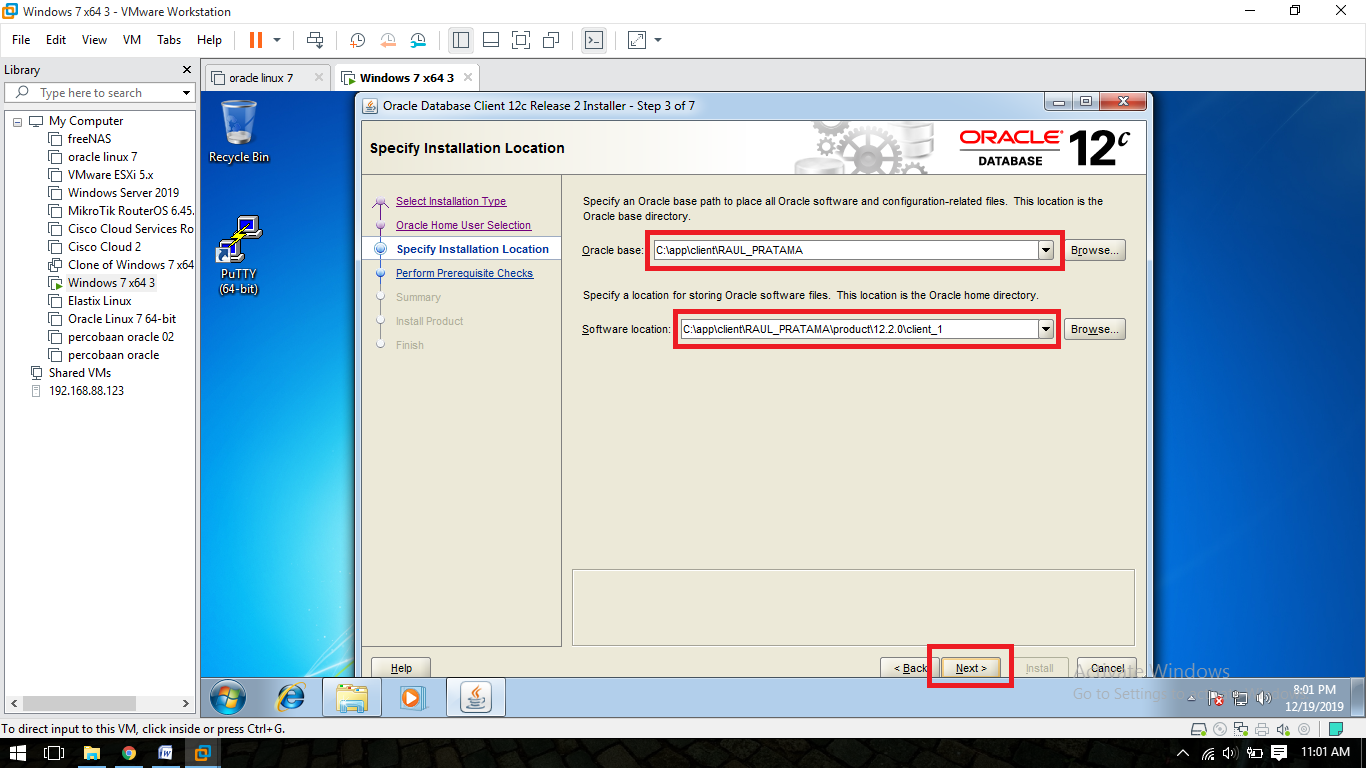The width and height of the screenshot is (1366, 768).
Task: Click the VMware network adapter status icon
Action: pos(1241,729)
